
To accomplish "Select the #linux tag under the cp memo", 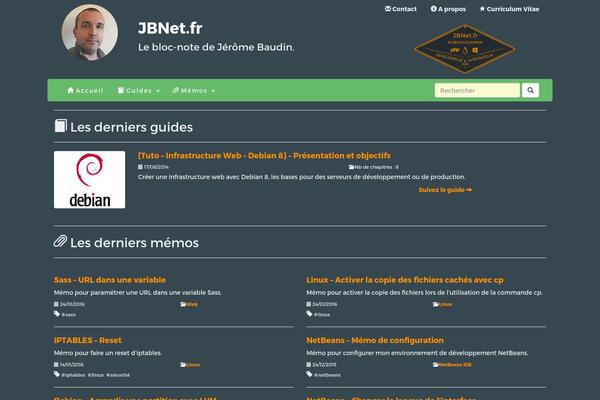I will click(322, 315).
